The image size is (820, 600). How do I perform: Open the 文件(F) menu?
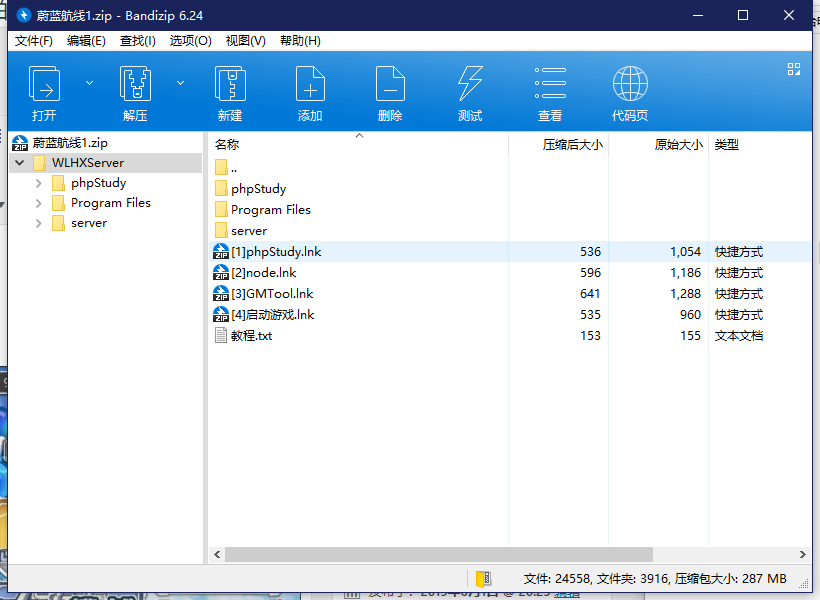pyautogui.click(x=33, y=41)
